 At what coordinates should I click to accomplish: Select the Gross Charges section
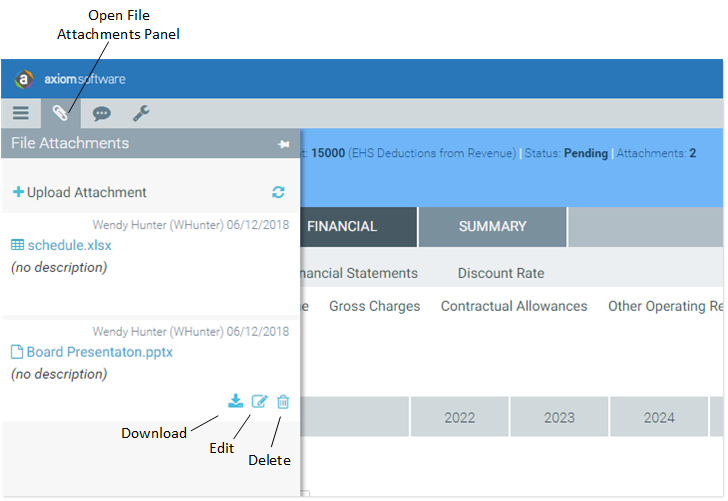pyautogui.click(x=375, y=306)
